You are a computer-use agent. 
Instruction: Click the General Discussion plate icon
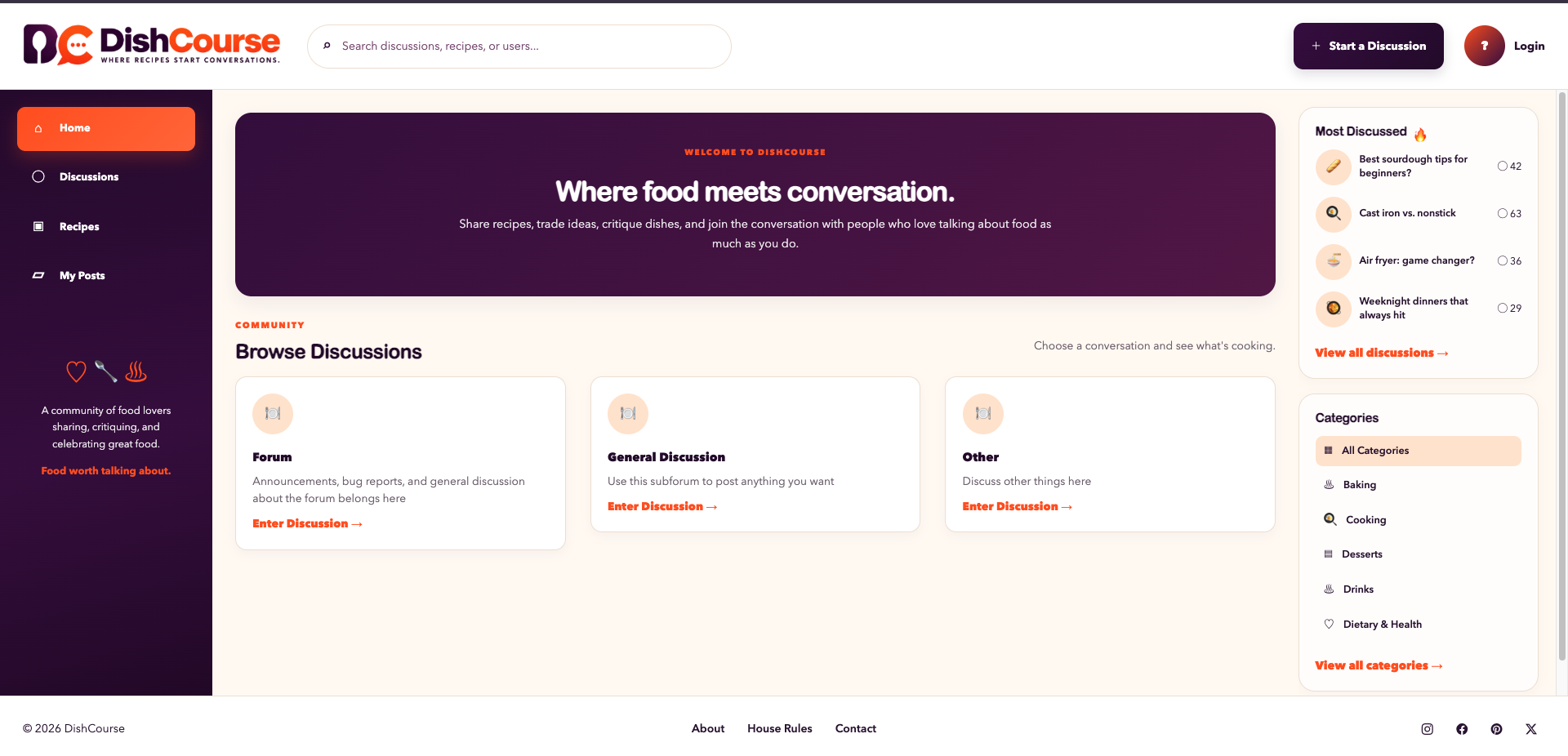pyautogui.click(x=628, y=414)
